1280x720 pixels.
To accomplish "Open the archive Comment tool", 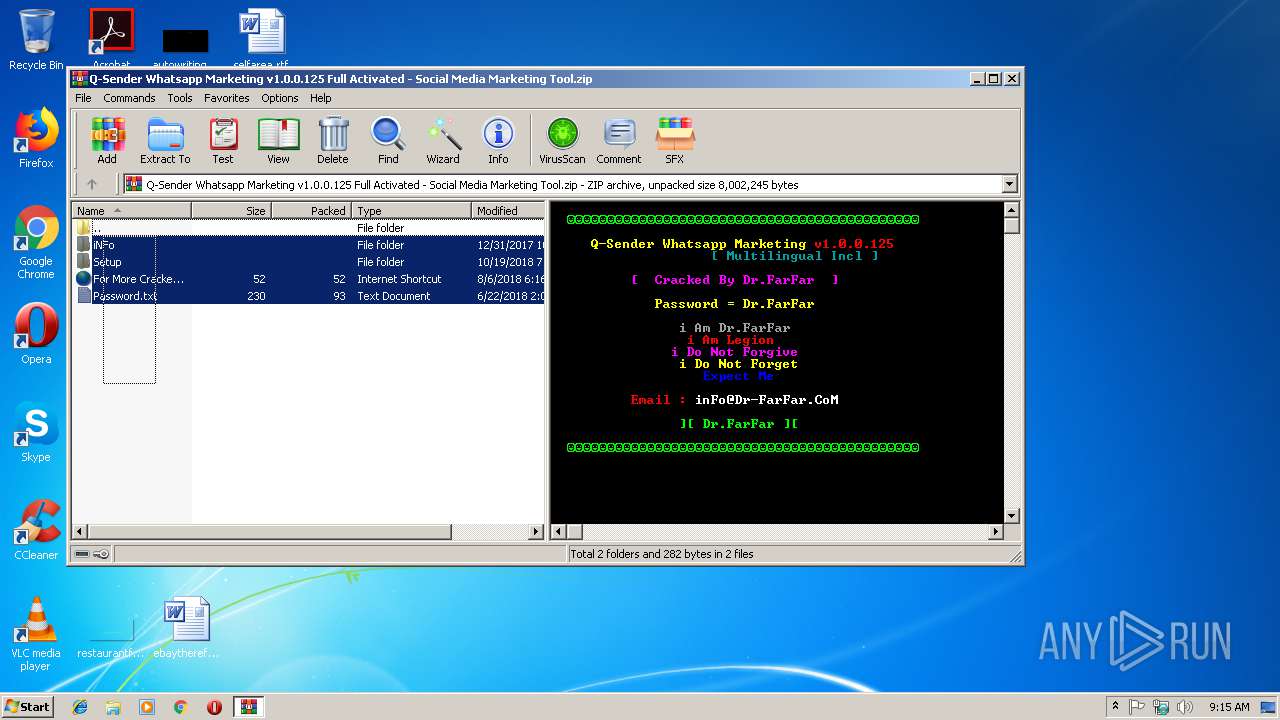I will click(x=619, y=141).
